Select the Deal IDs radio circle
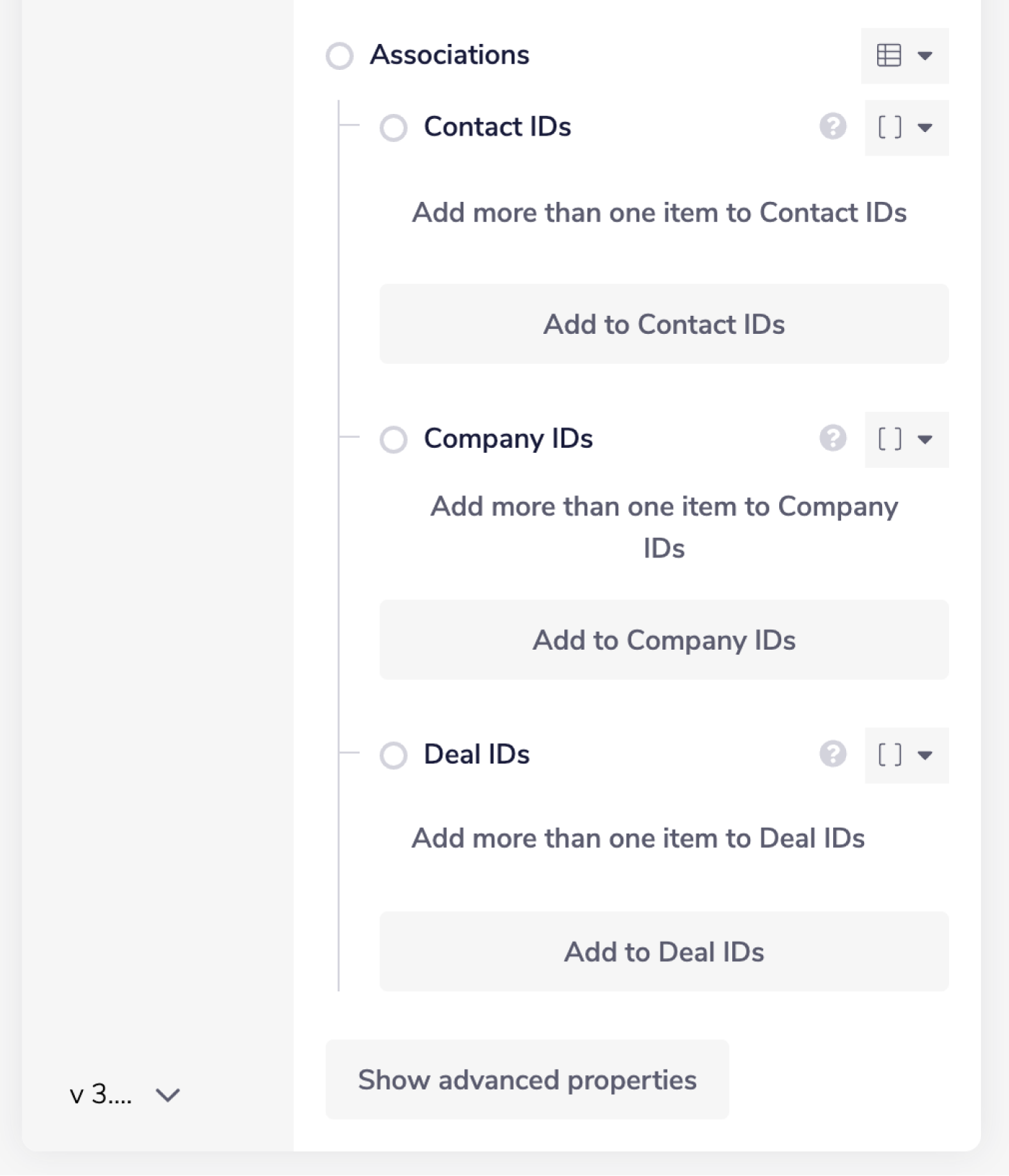 point(394,756)
